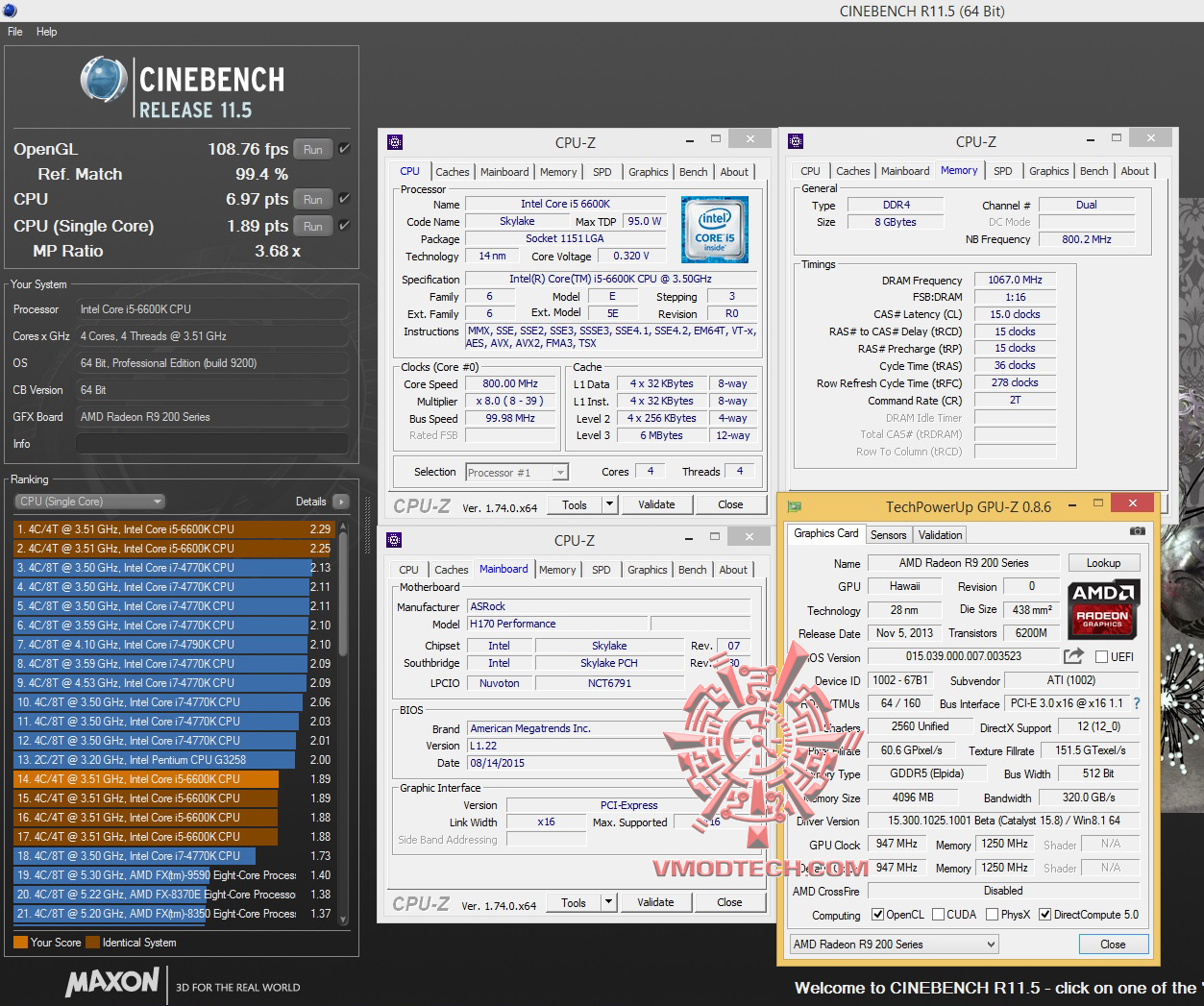Open the AMD Radeon R9 200 Series GPU selector
1204x1006 pixels.
894,945
